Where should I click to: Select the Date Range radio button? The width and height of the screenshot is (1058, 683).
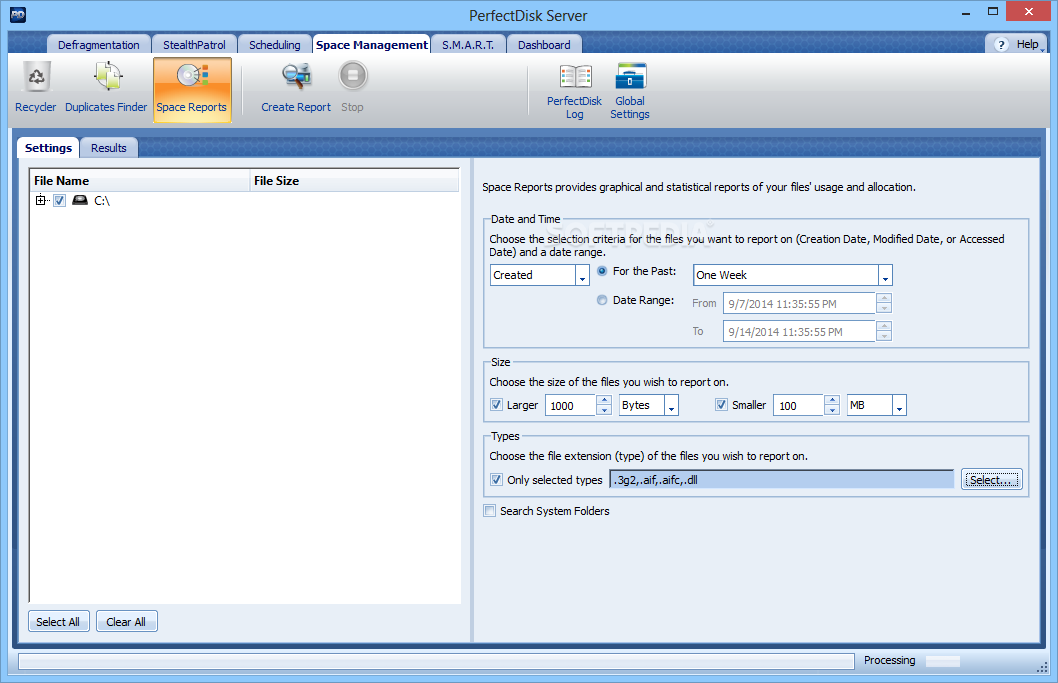coord(602,300)
